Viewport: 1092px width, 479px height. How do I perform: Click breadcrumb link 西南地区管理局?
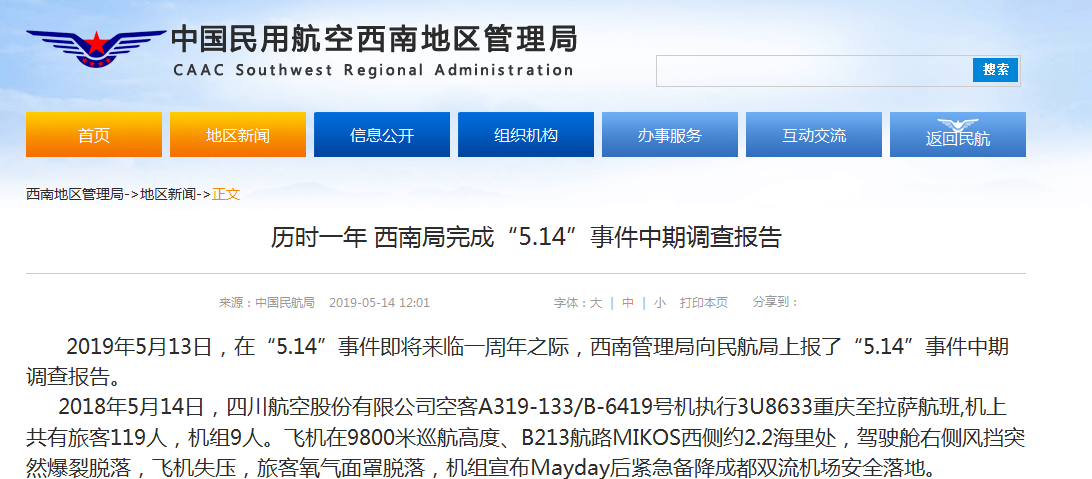(x=75, y=194)
